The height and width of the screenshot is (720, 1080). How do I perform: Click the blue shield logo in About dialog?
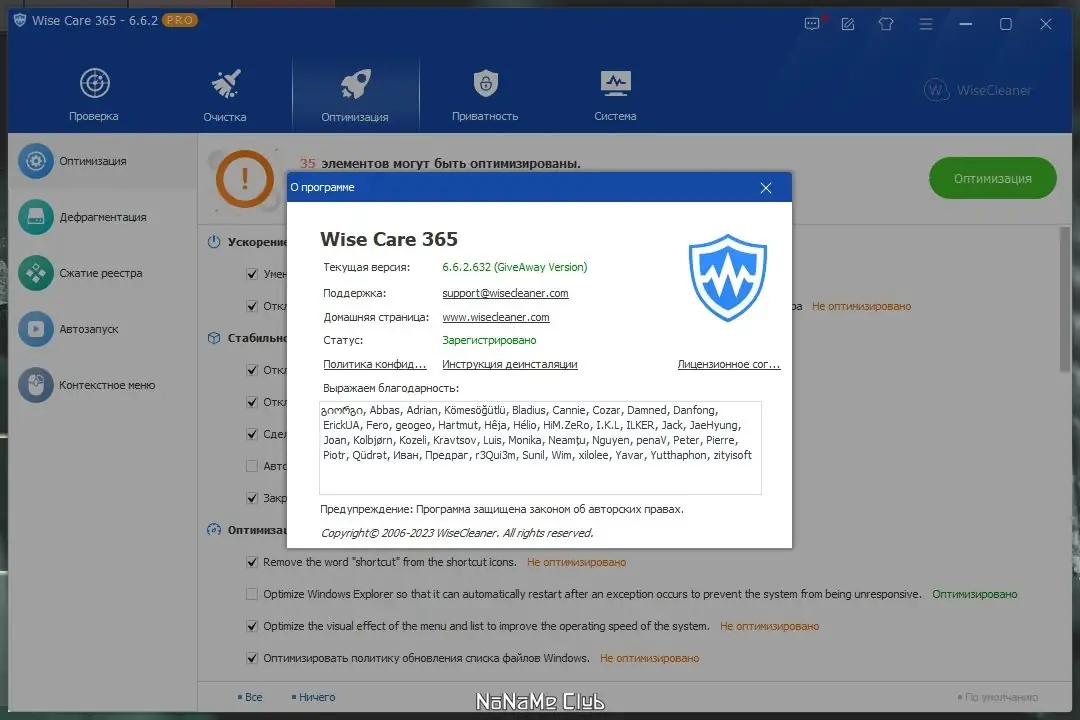tap(727, 278)
